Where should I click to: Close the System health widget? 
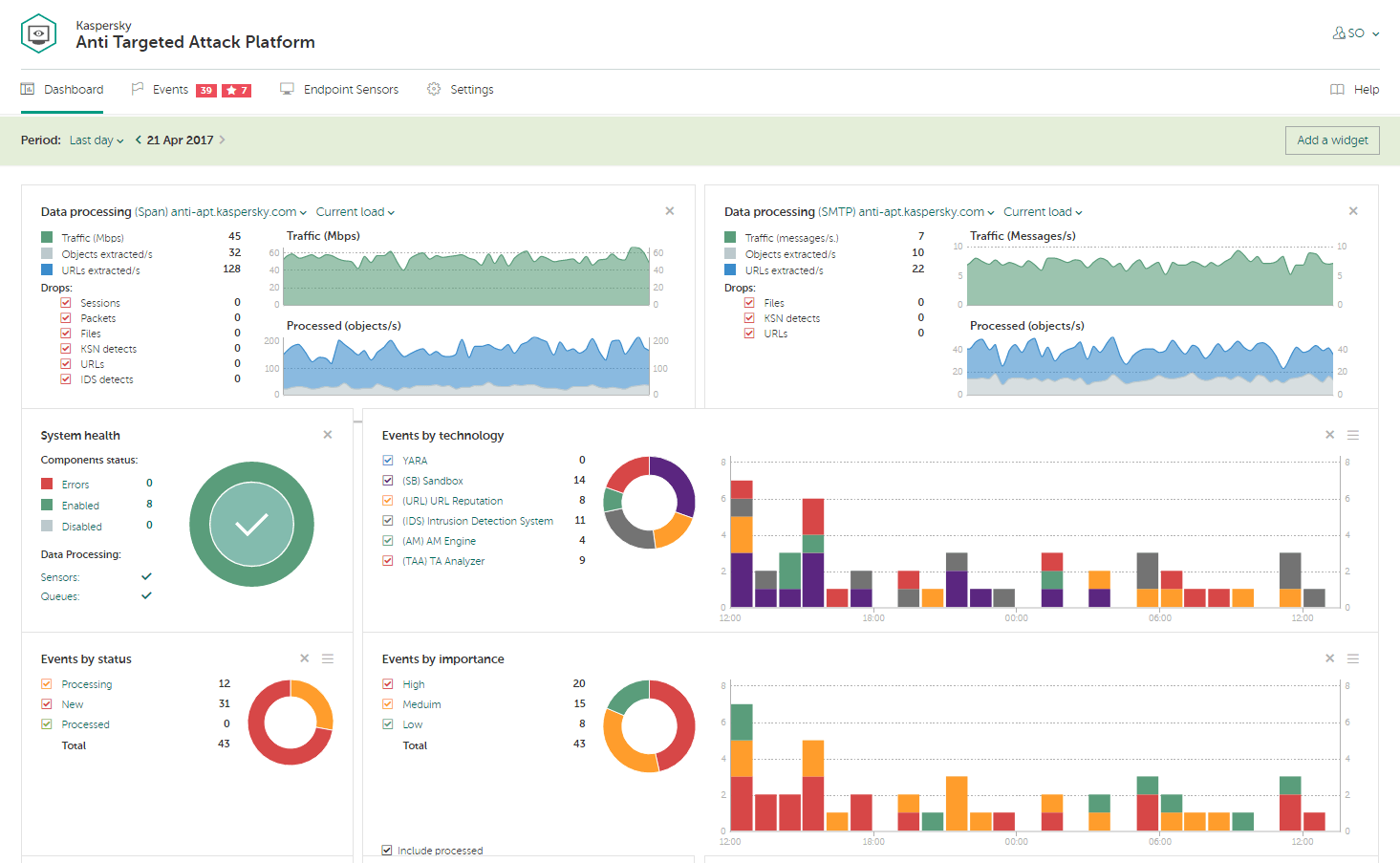(328, 435)
